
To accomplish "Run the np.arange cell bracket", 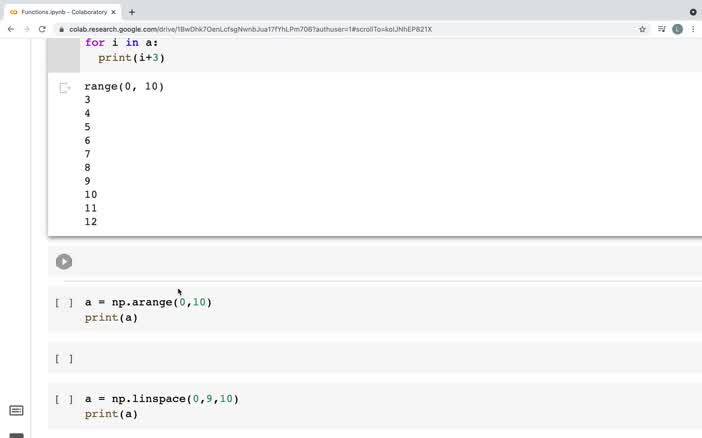I will click(64, 303).
